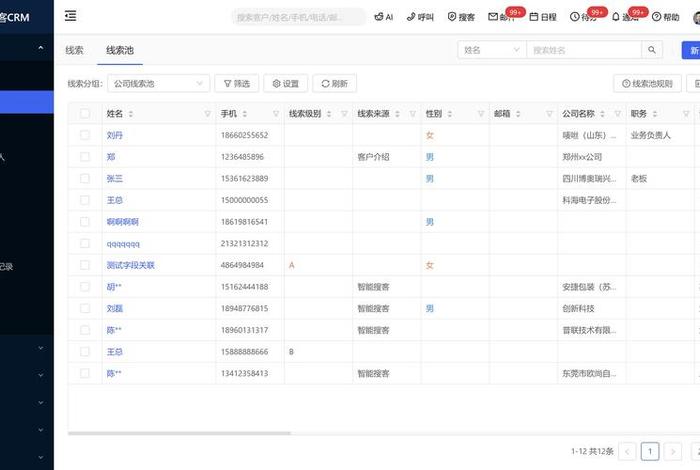The height and width of the screenshot is (470, 700).
Task: Tick the checkbox for 刘丹
Action: 85,135
